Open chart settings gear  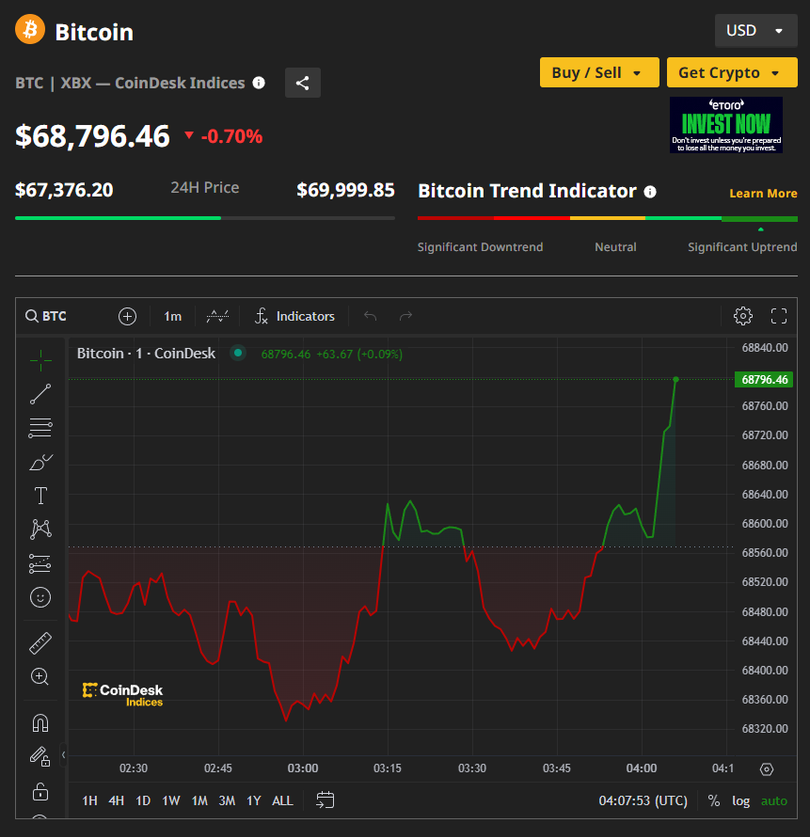click(x=743, y=316)
